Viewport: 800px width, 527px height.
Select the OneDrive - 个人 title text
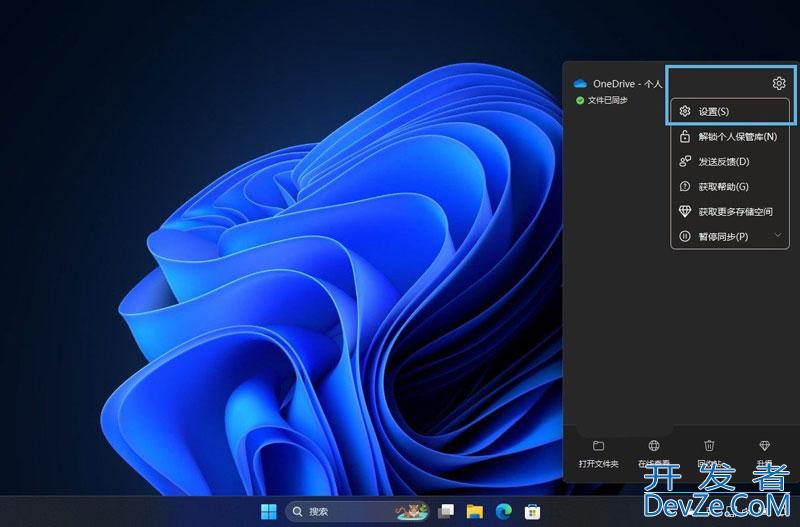click(x=627, y=84)
